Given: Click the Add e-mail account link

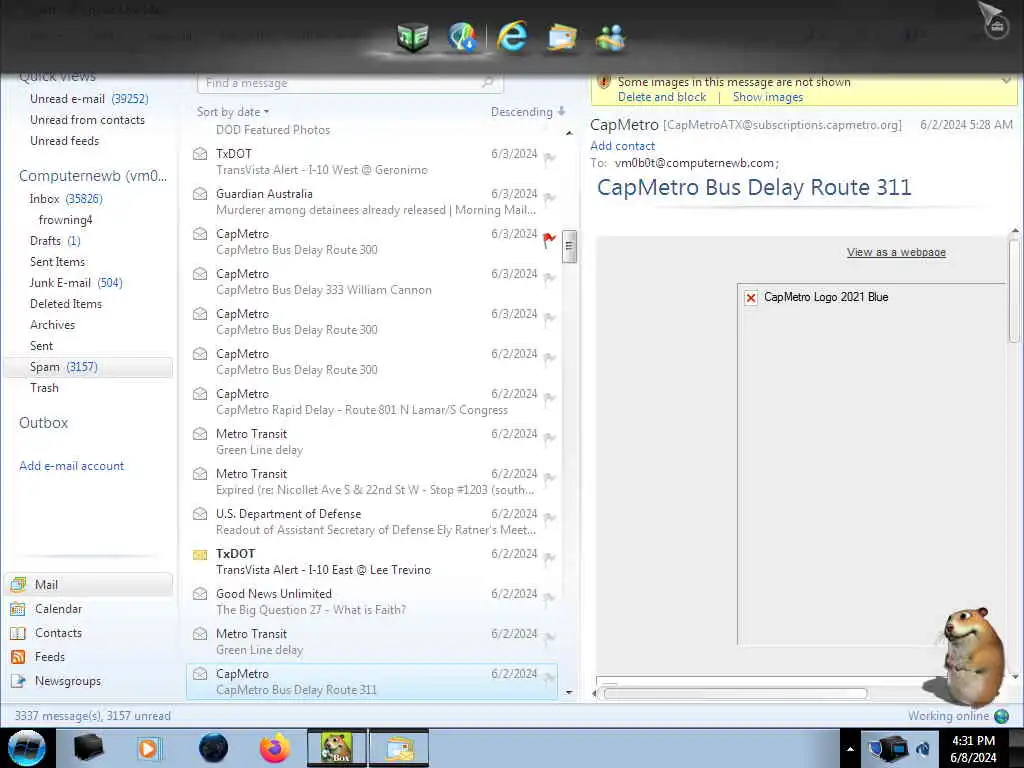Looking at the screenshot, I should coord(71,466).
